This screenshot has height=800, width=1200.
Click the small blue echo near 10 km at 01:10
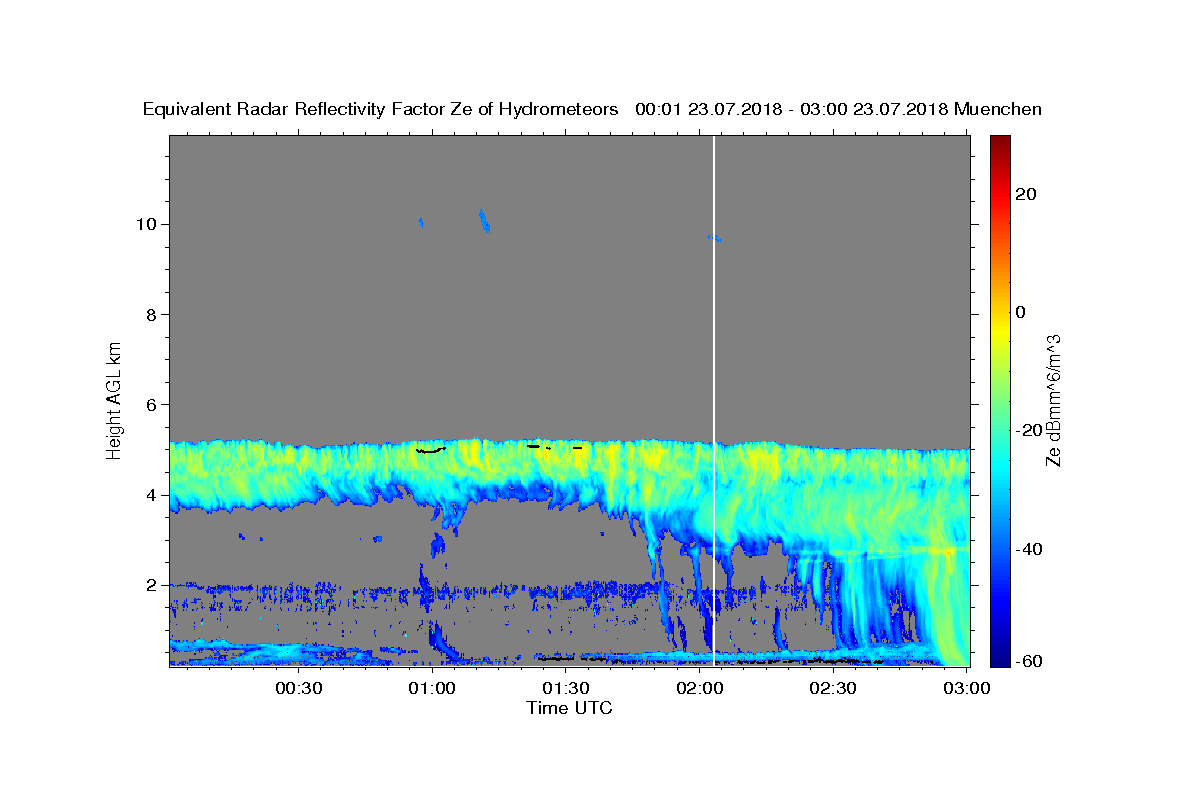[x=484, y=221]
